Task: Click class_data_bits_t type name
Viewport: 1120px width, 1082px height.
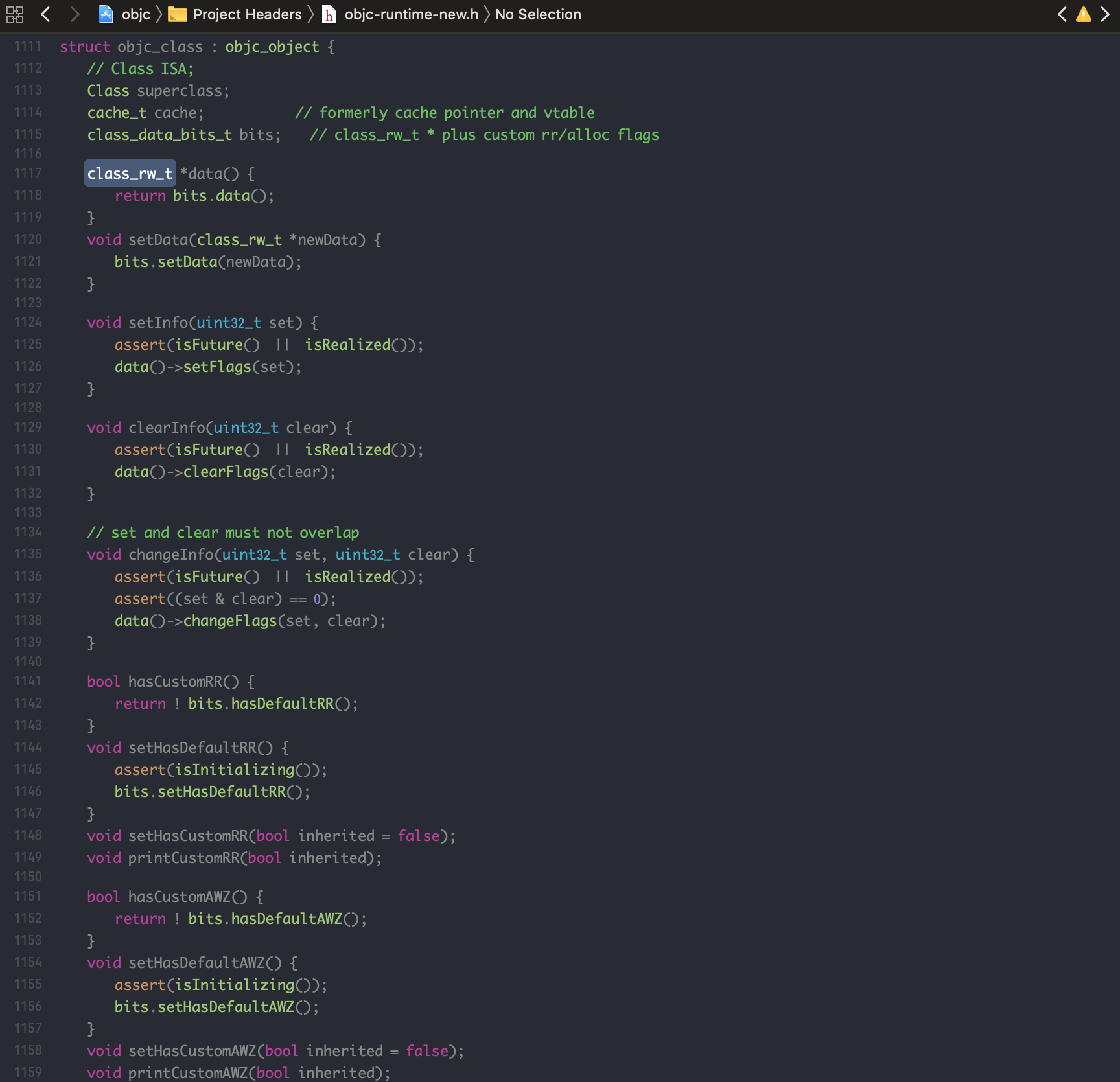Action: (159, 135)
